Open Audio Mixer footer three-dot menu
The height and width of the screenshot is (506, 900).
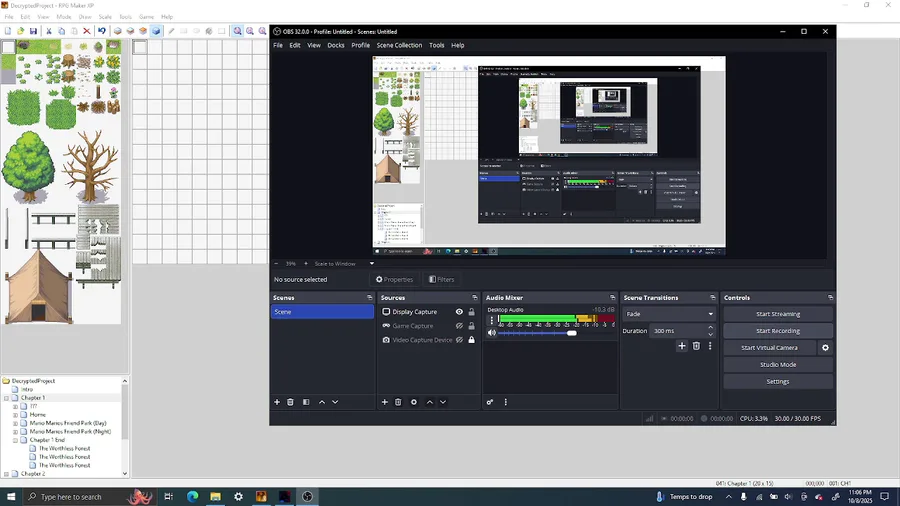pyautogui.click(x=506, y=402)
